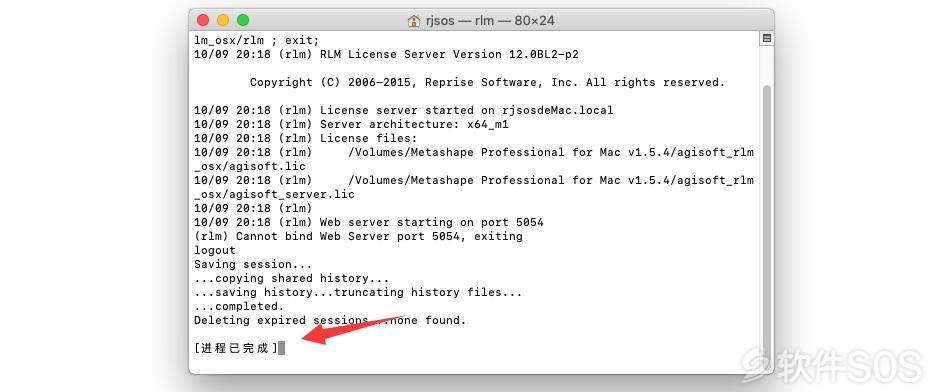Click the '_osx/agisoft_server.lic' path text
The image size is (937, 392).
pyautogui.click(x=274, y=195)
